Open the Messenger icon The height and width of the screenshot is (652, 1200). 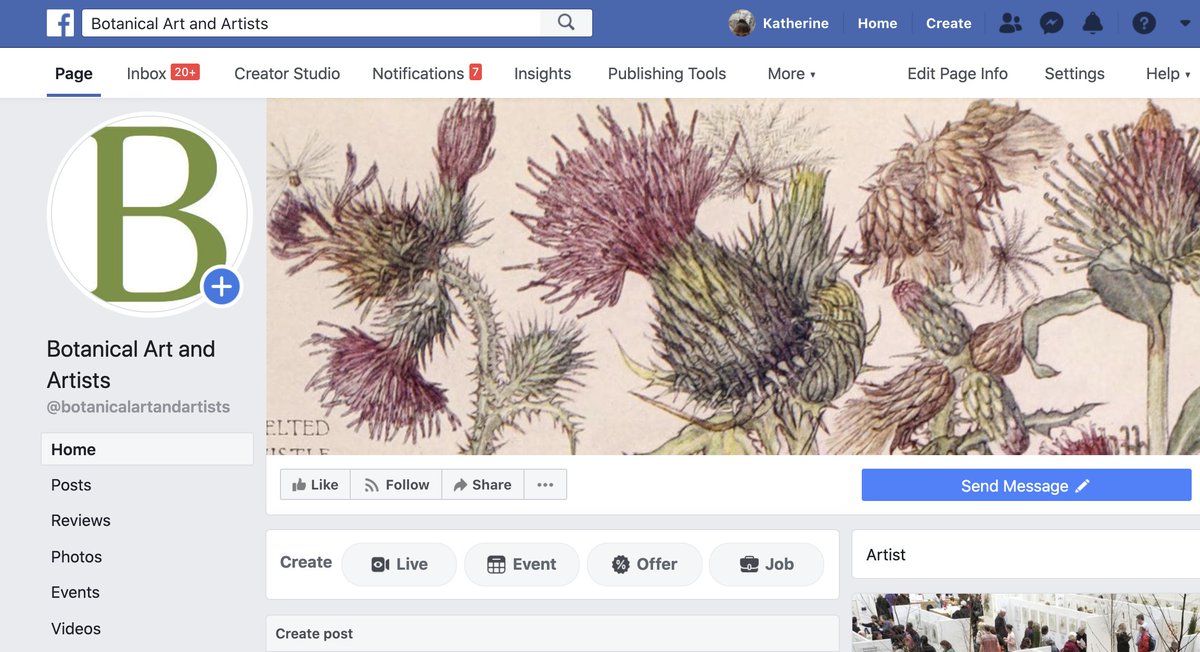(x=1051, y=23)
